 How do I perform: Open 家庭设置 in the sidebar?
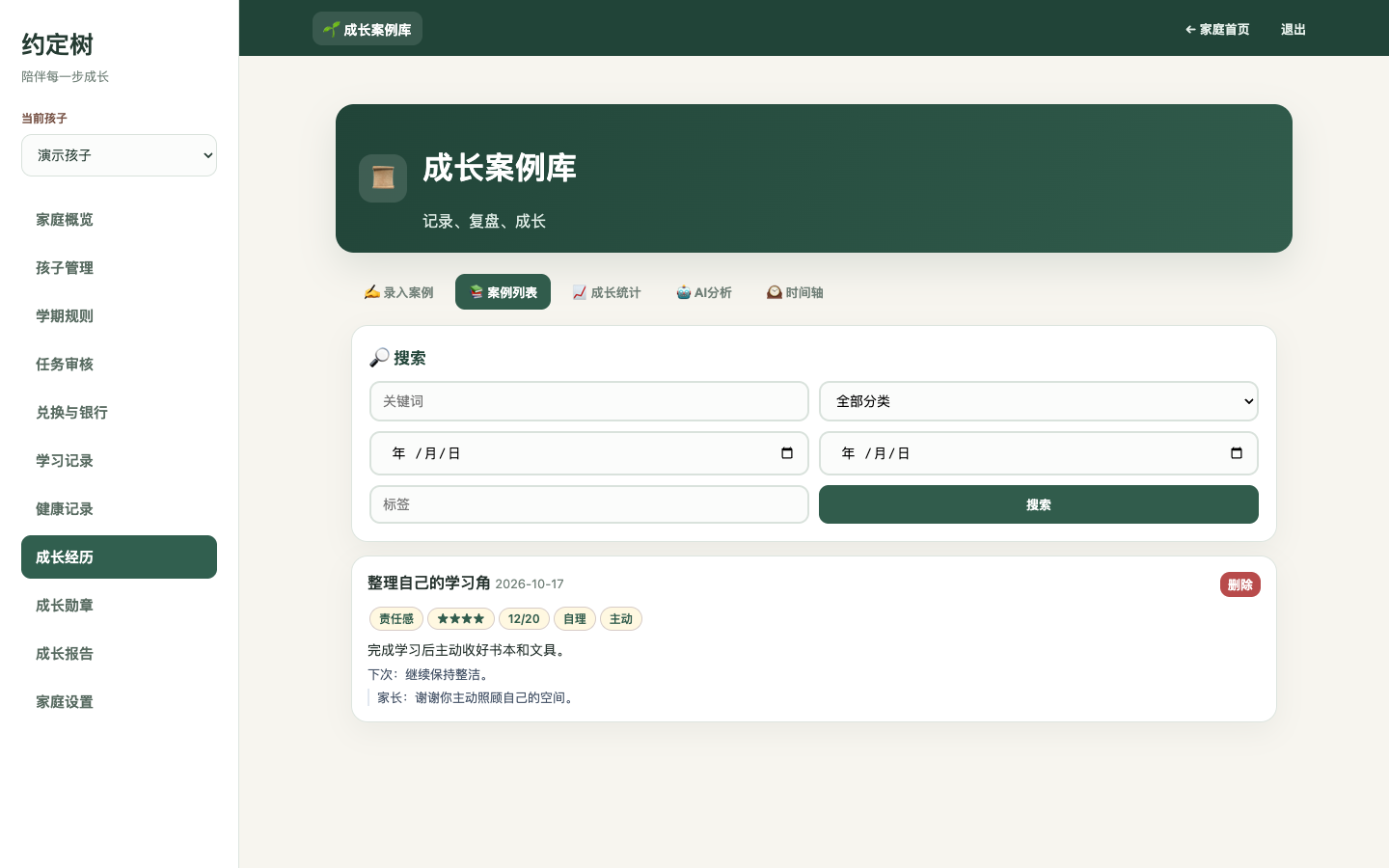point(119,702)
